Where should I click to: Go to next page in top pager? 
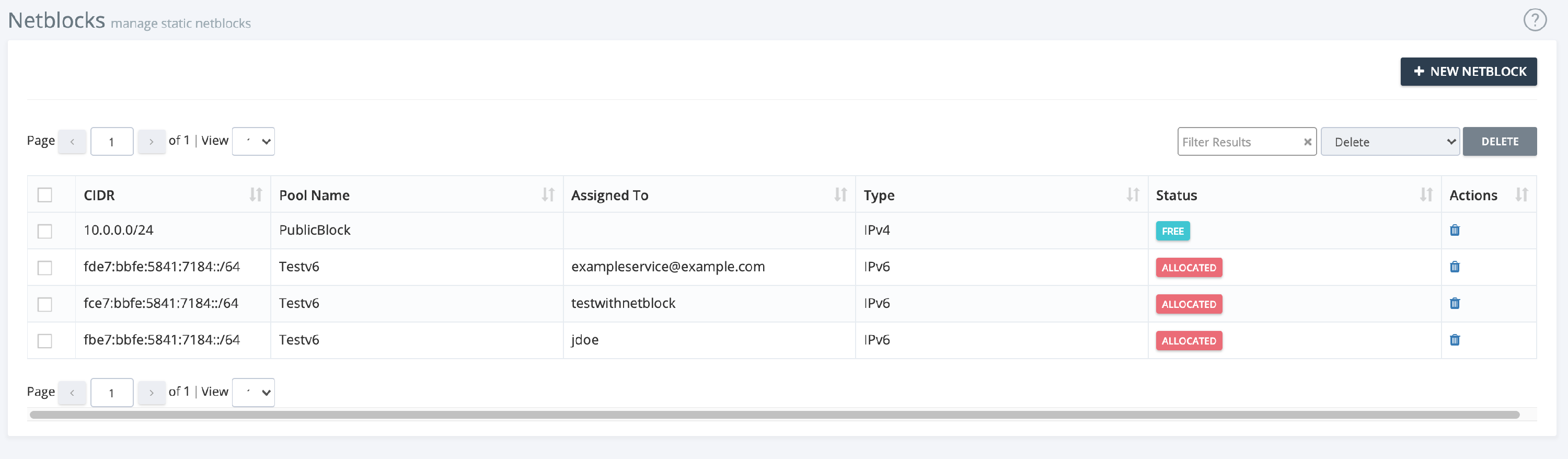tap(152, 142)
